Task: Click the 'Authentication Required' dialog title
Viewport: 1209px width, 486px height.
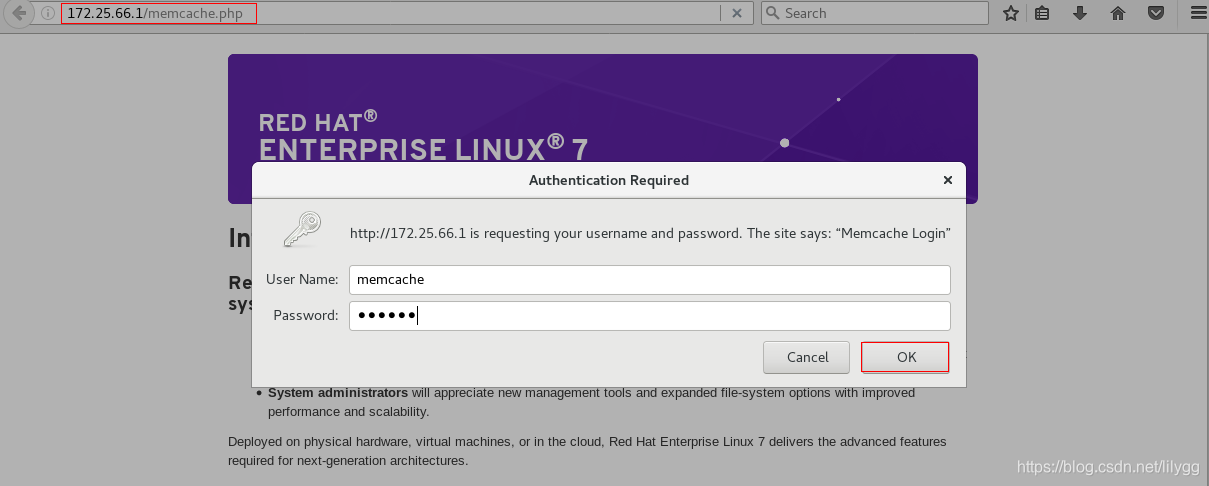Action: (x=609, y=181)
